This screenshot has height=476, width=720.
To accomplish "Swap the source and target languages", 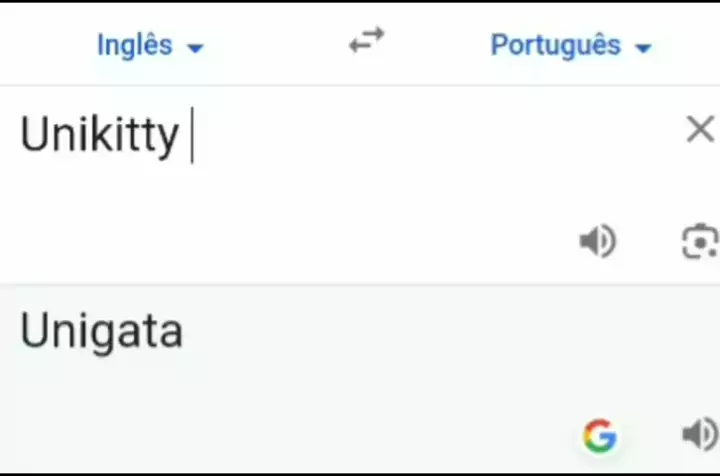I will (x=367, y=42).
